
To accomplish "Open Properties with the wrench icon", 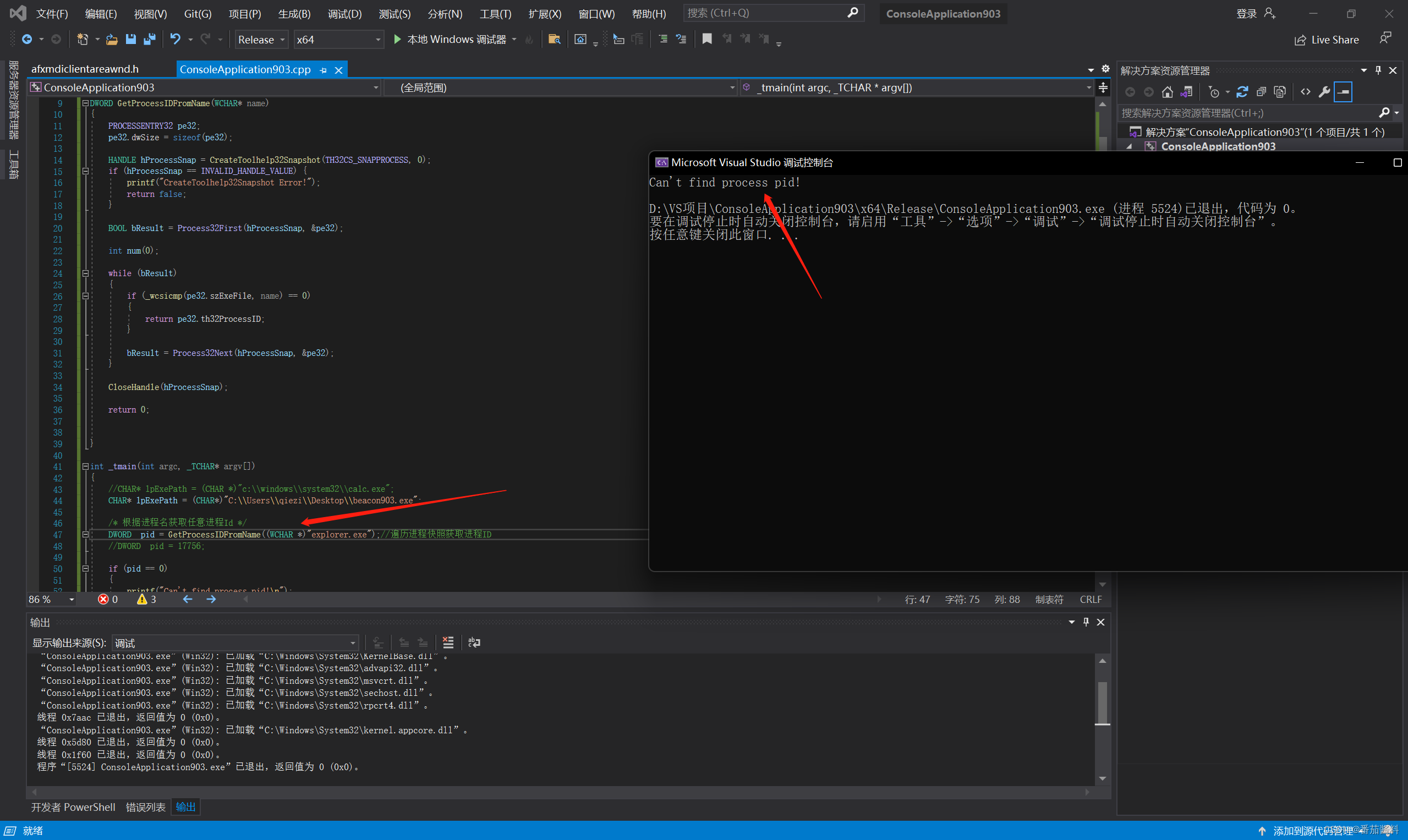I will pyautogui.click(x=1324, y=92).
